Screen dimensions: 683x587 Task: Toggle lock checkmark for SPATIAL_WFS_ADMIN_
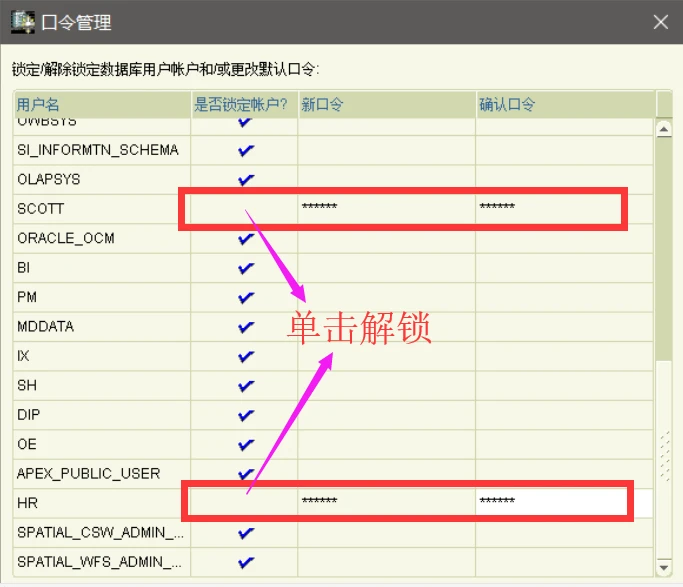[x=246, y=562]
